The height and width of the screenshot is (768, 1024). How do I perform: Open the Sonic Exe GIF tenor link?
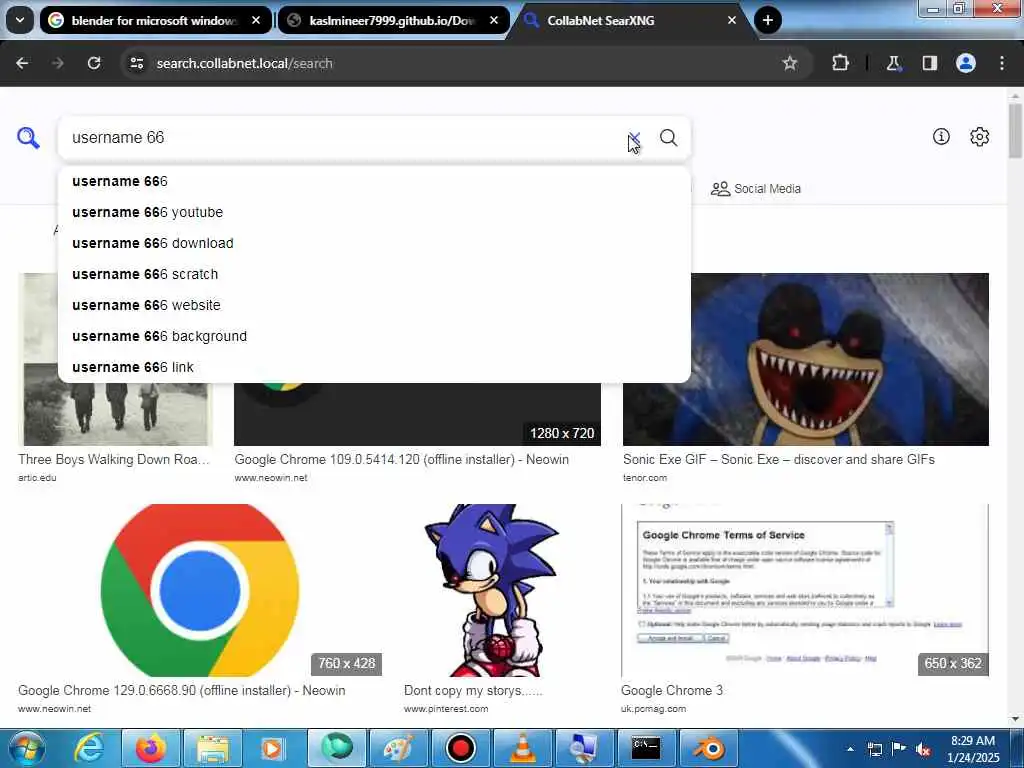click(x=778, y=459)
